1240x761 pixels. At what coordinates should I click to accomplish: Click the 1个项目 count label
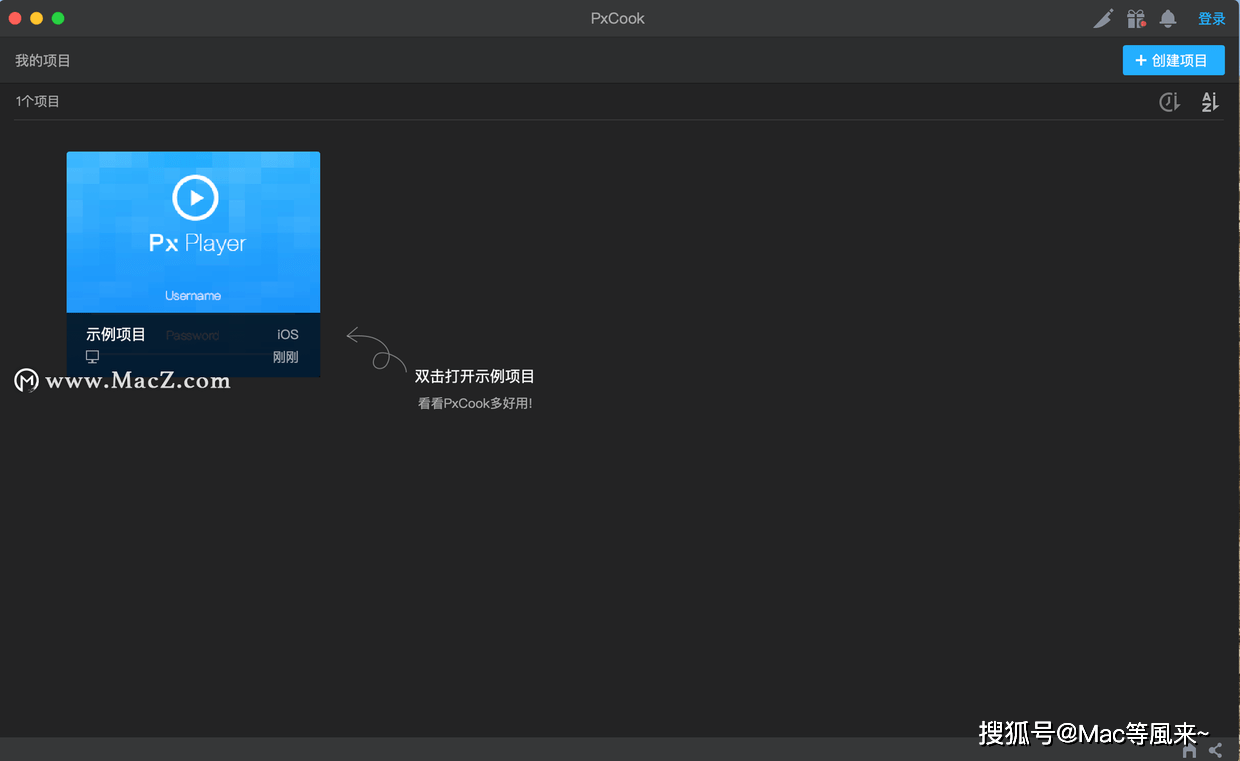[37, 101]
